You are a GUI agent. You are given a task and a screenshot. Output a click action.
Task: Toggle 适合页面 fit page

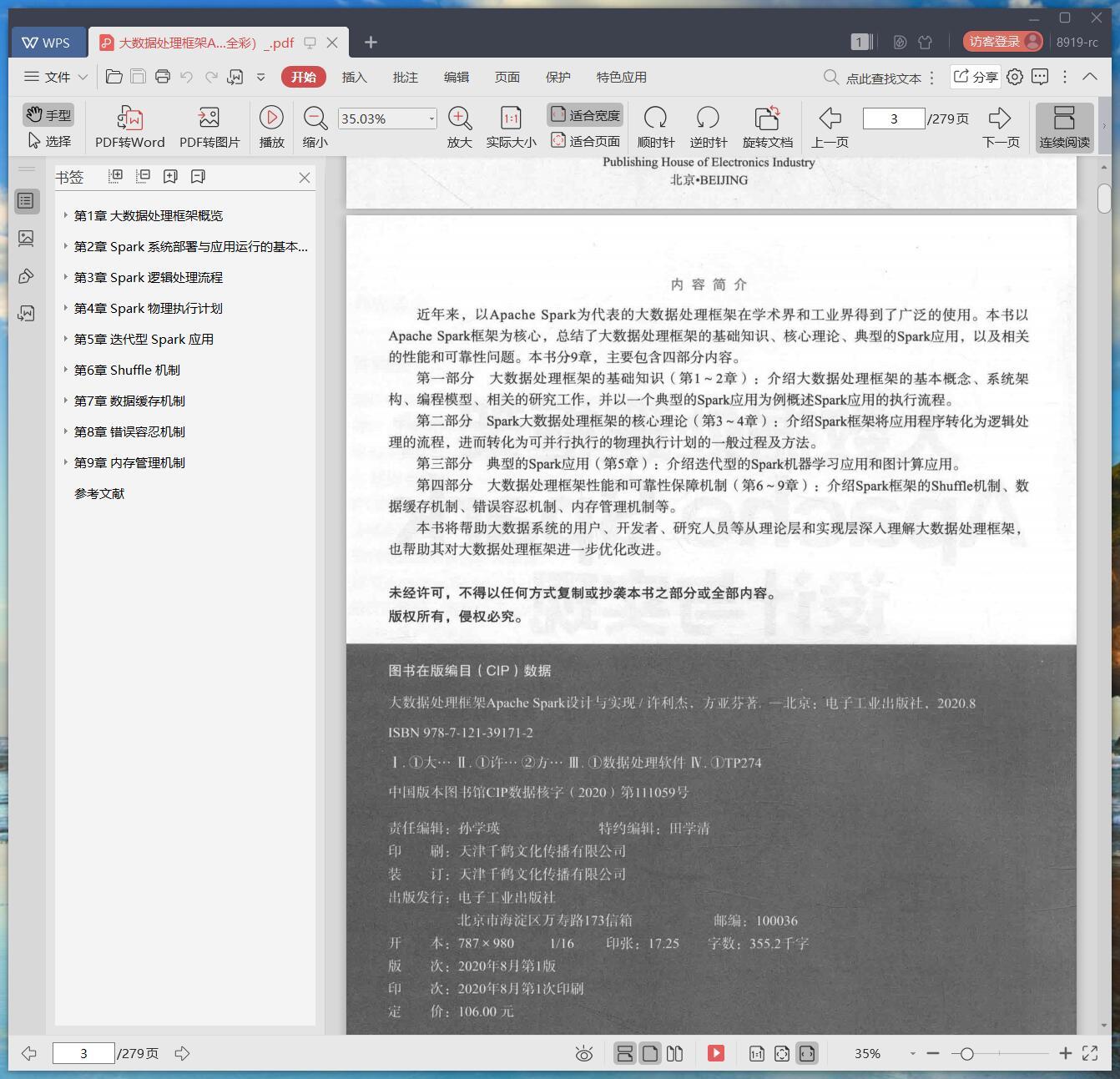click(586, 141)
